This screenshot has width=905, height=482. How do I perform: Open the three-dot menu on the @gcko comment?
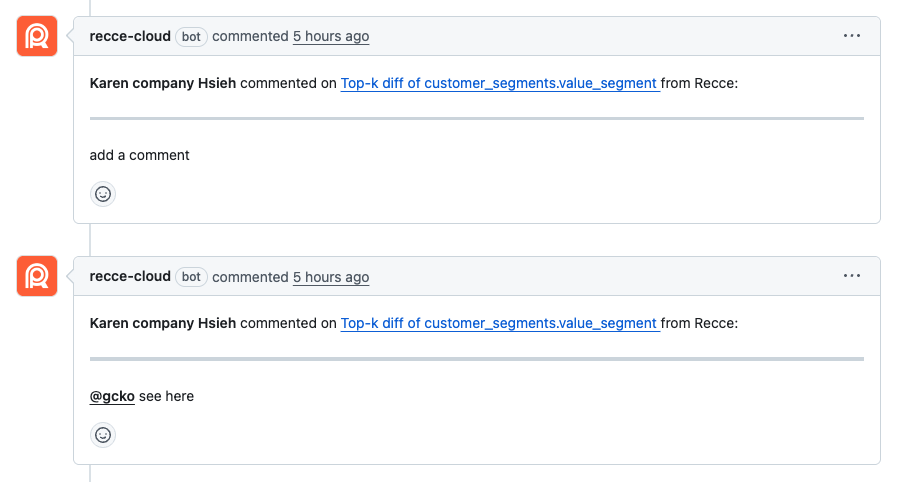pyautogui.click(x=851, y=277)
